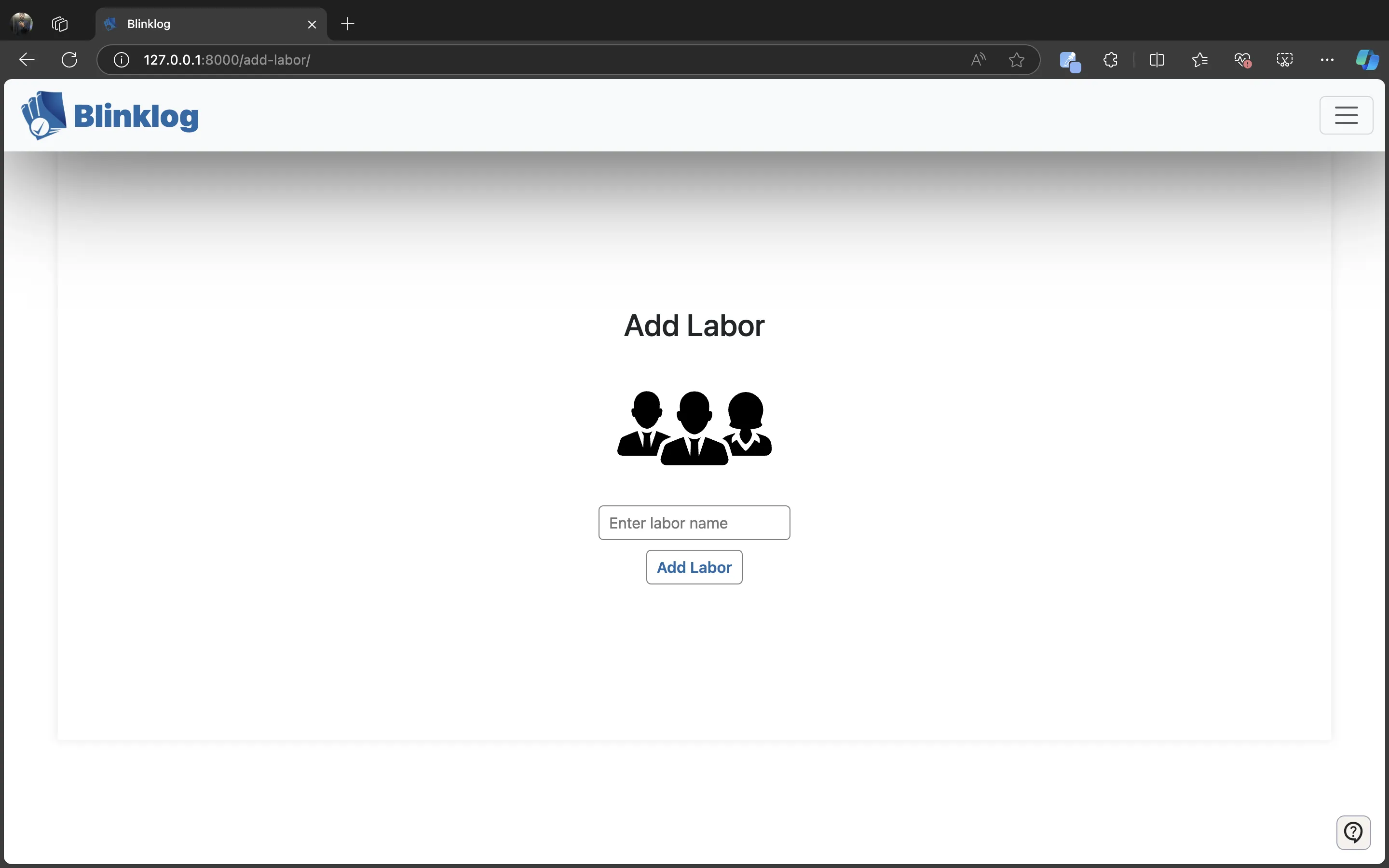Close the Blinklog tab

point(312,24)
